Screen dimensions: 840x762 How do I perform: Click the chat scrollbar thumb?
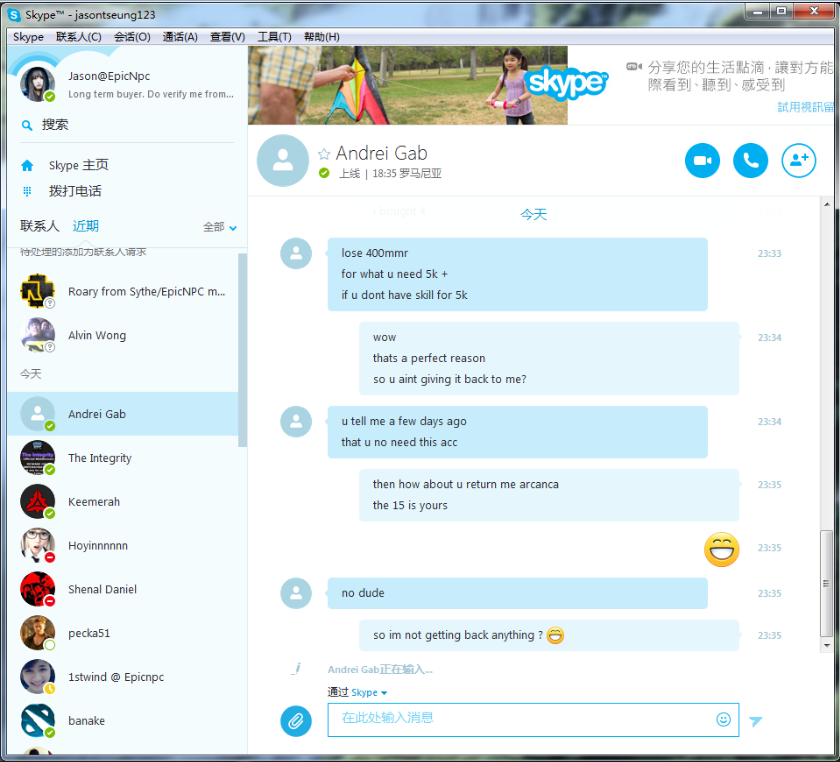[x=826, y=584]
